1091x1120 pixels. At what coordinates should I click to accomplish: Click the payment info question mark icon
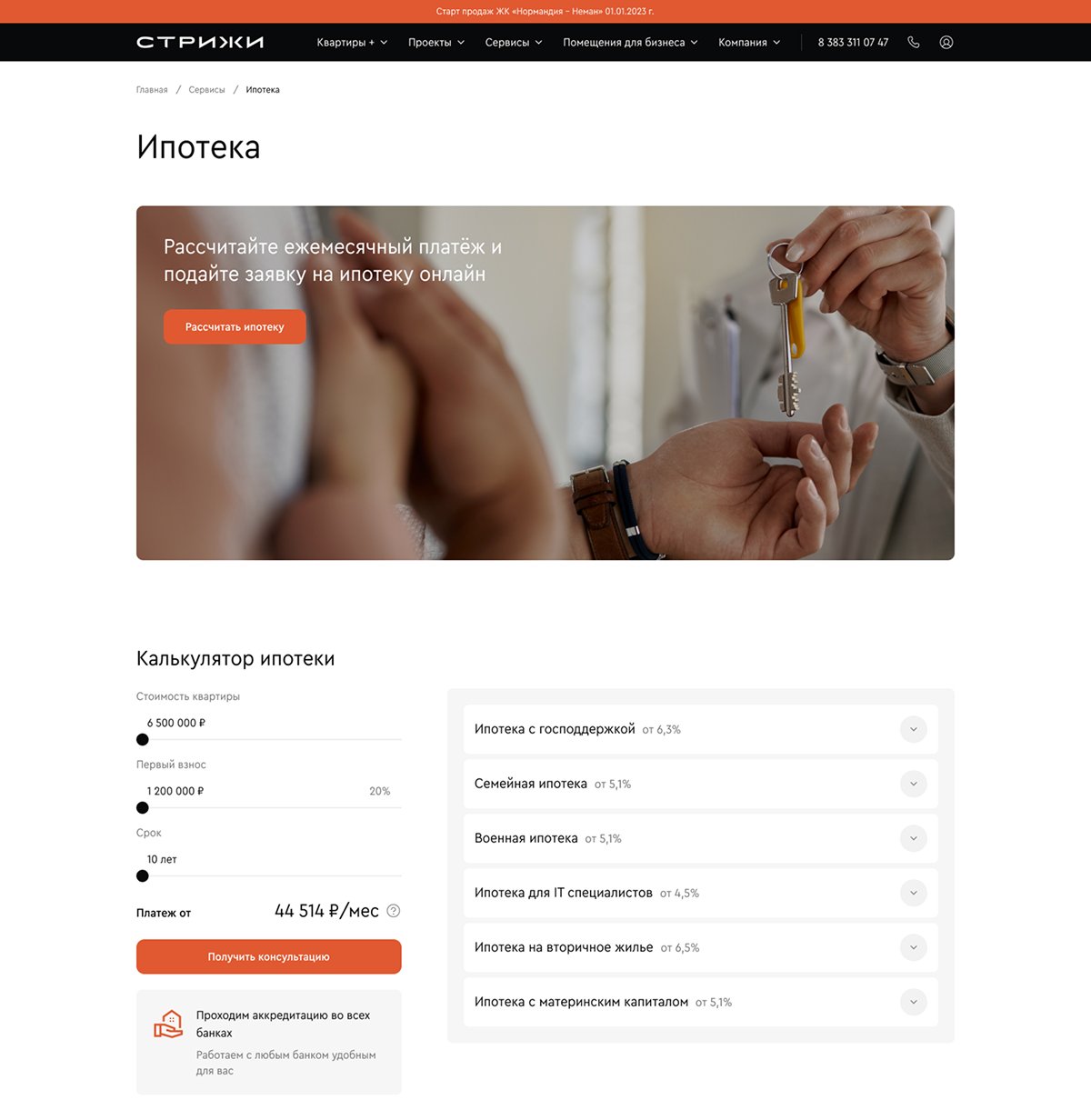(x=394, y=911)
